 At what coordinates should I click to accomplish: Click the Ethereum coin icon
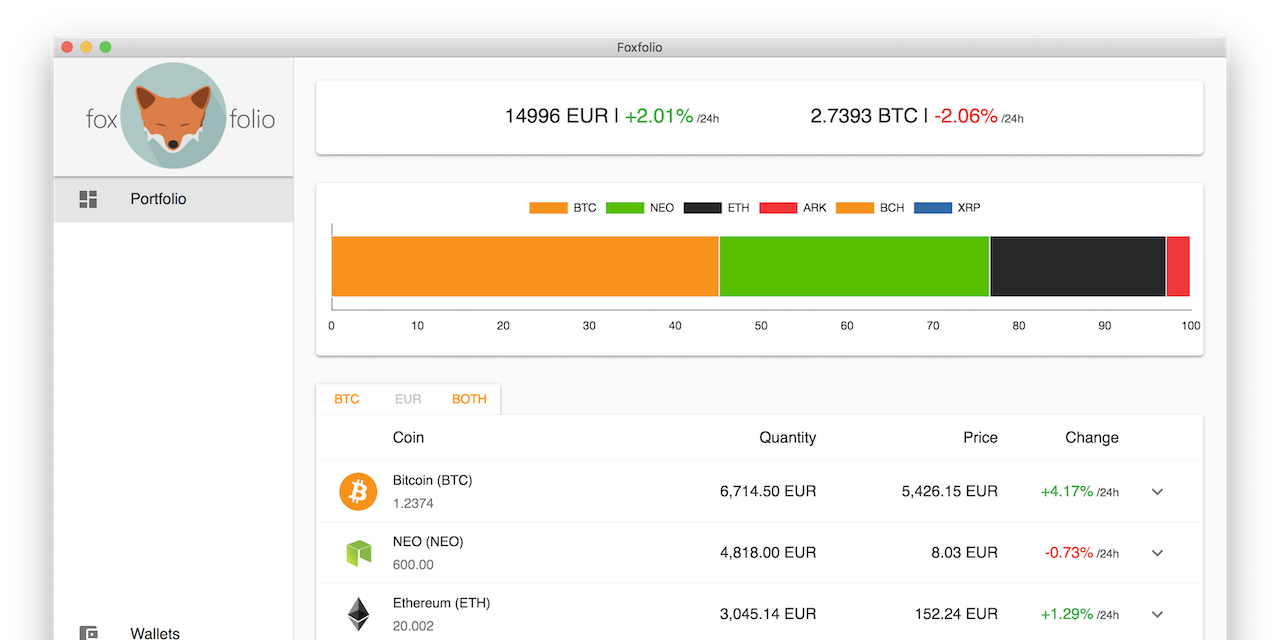358,614
